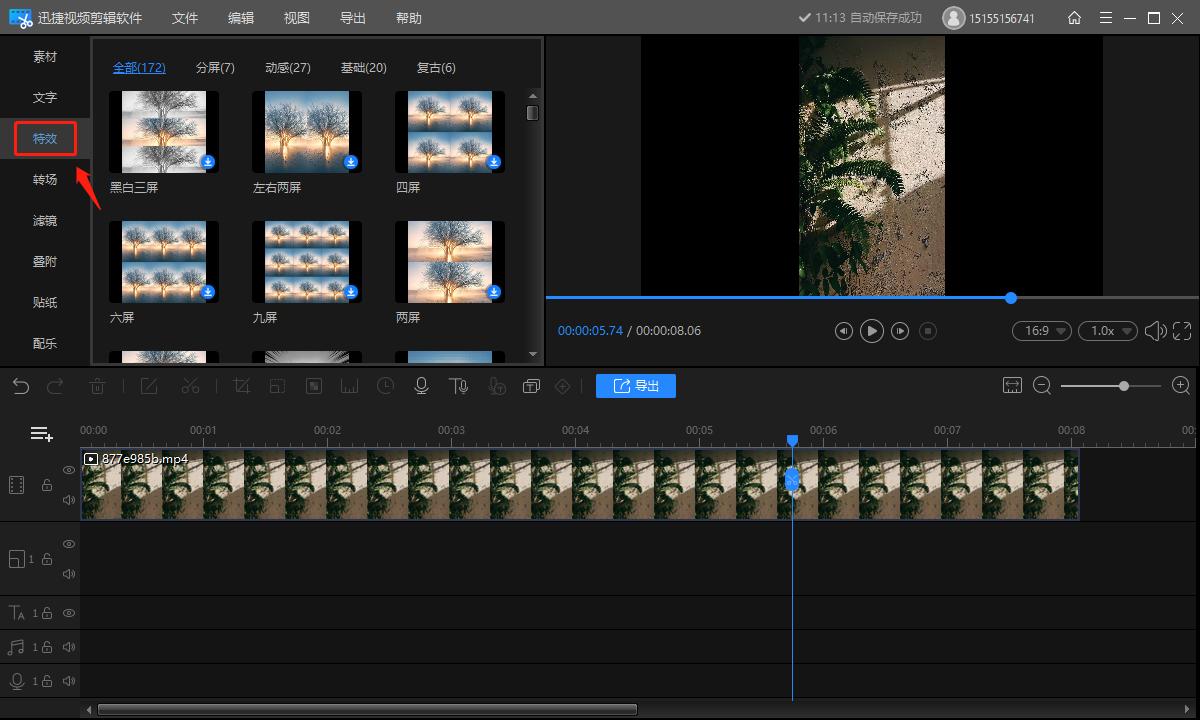The image size is (1200, 720).
Task: Click the voice-over microphone toolbar icon
Action: coord(421,386)
